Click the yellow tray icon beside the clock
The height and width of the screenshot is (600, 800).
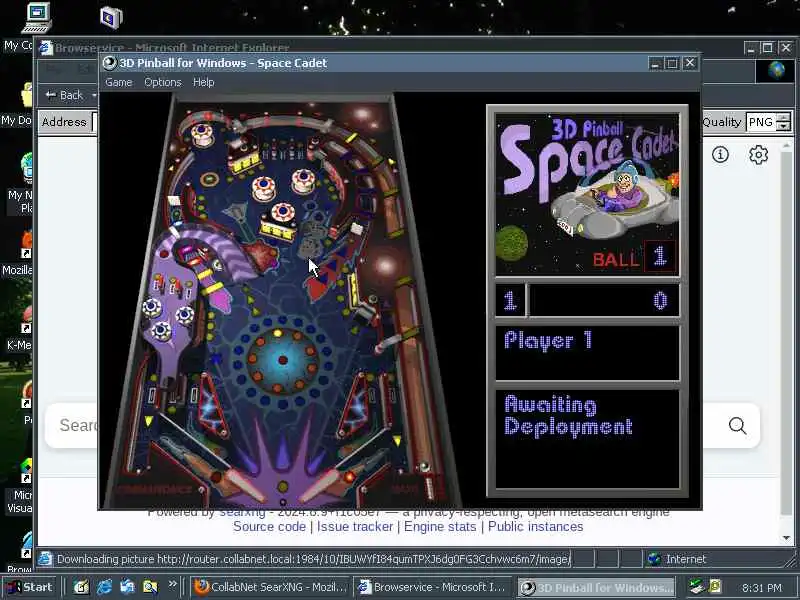tap(716, 587)
